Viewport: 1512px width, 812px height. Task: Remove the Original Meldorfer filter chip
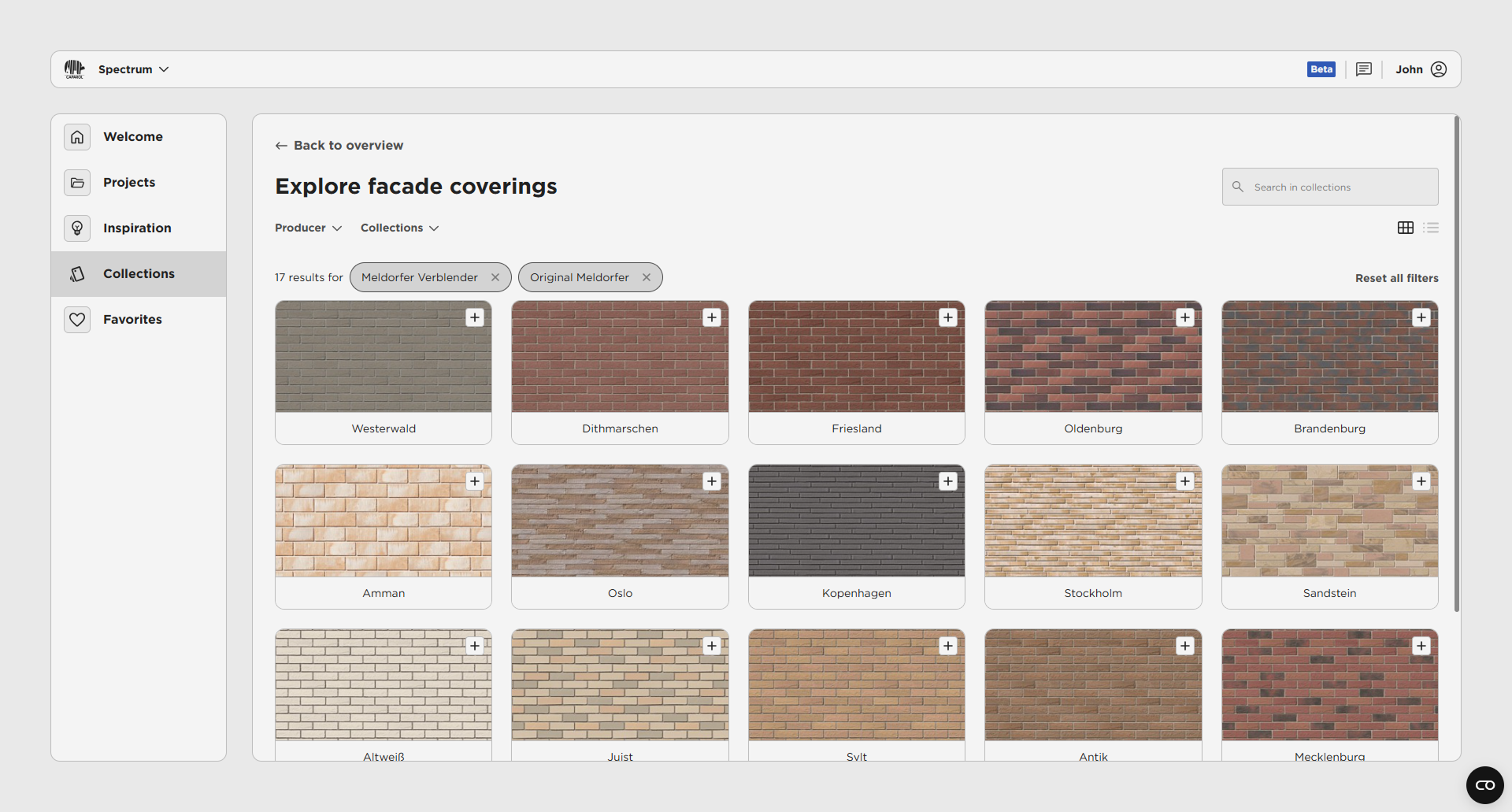coord(647,277)
